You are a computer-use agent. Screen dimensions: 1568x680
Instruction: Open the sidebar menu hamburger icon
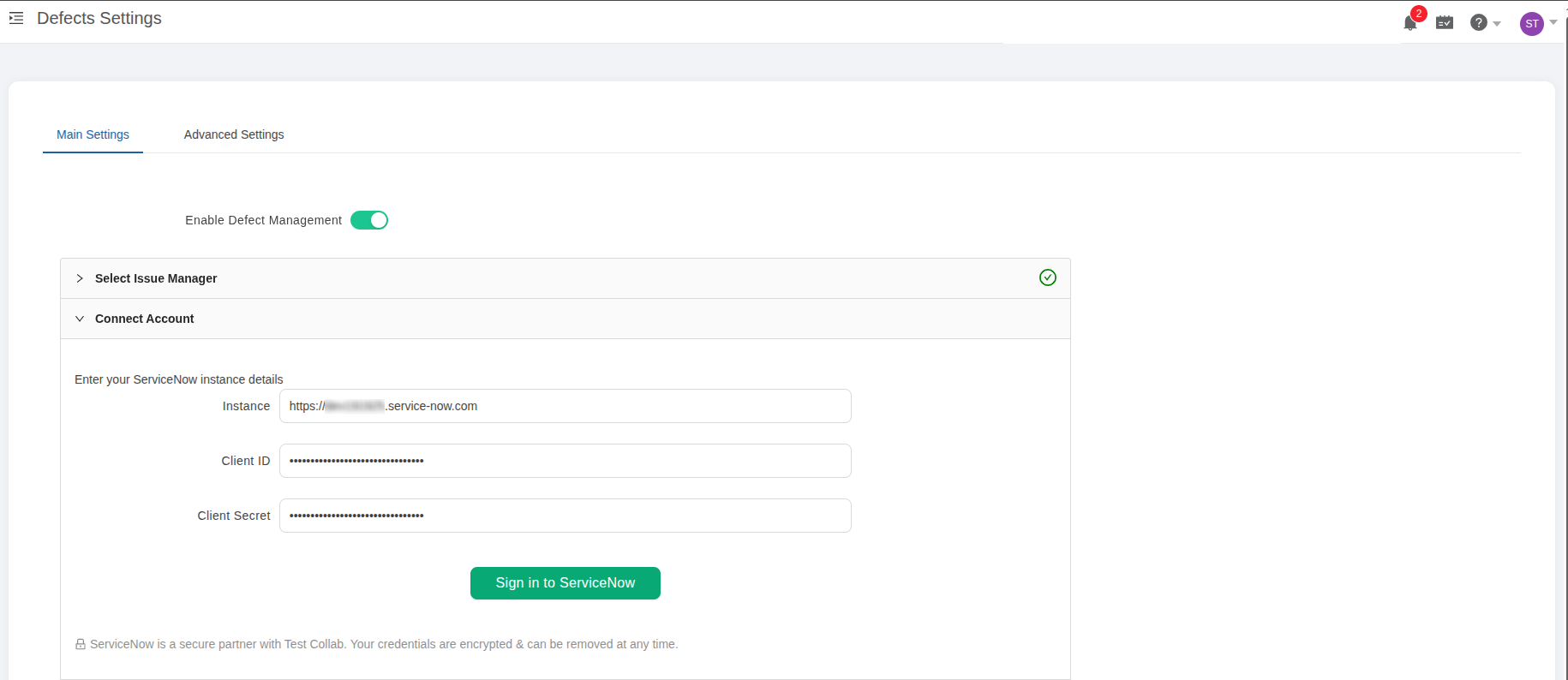(16, 18)
